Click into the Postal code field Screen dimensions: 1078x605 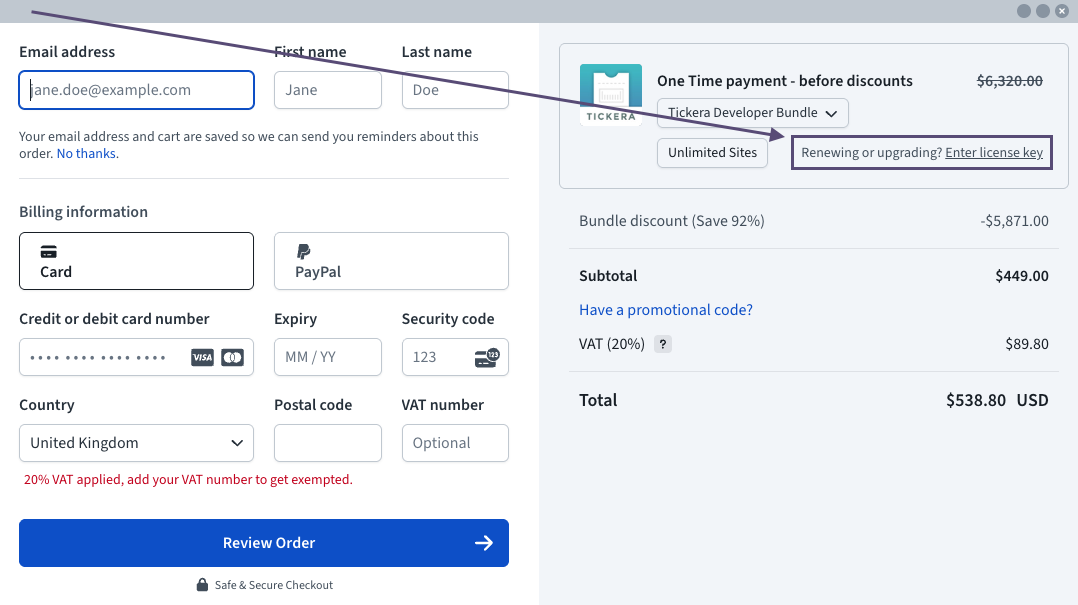point(328,443)
